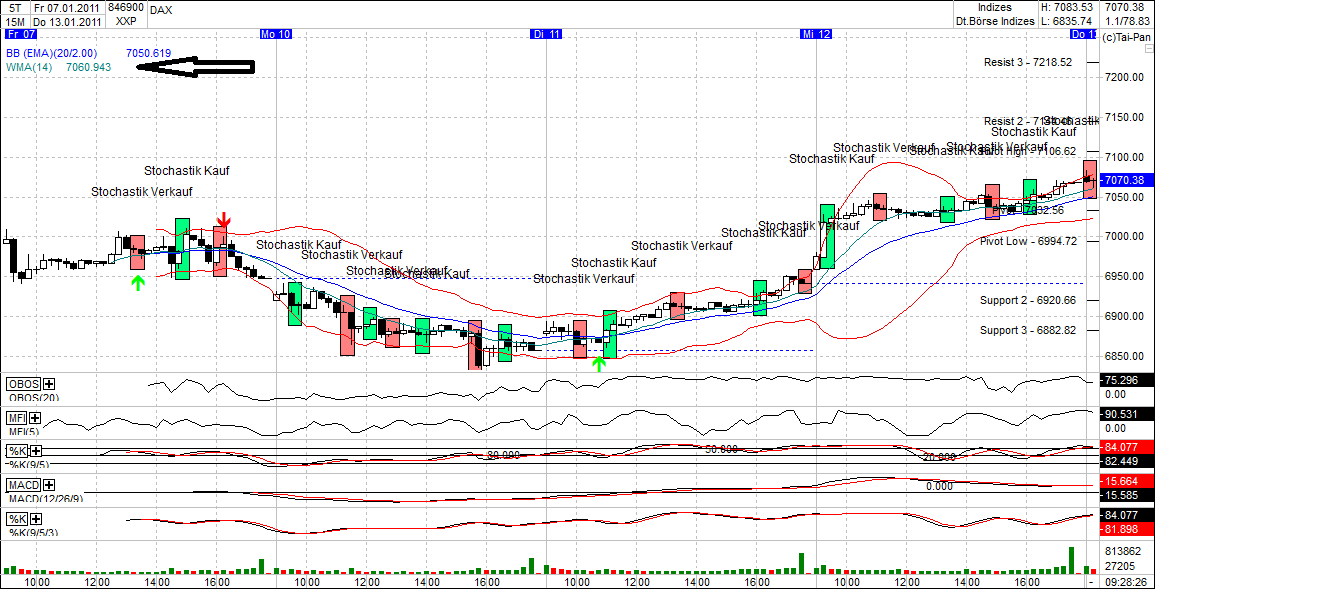Select the WMA(14) indicator label
This screenshot has width=1323, height=589.
coord(28,67)
